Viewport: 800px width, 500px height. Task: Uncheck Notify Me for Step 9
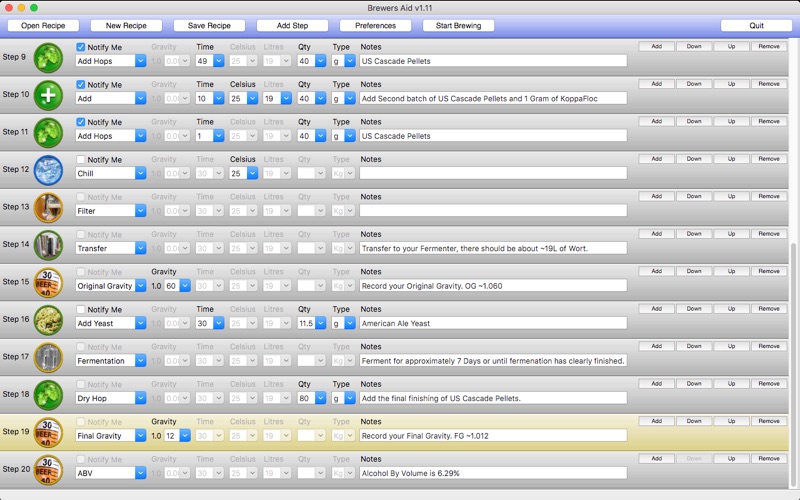tap(81, 47)
